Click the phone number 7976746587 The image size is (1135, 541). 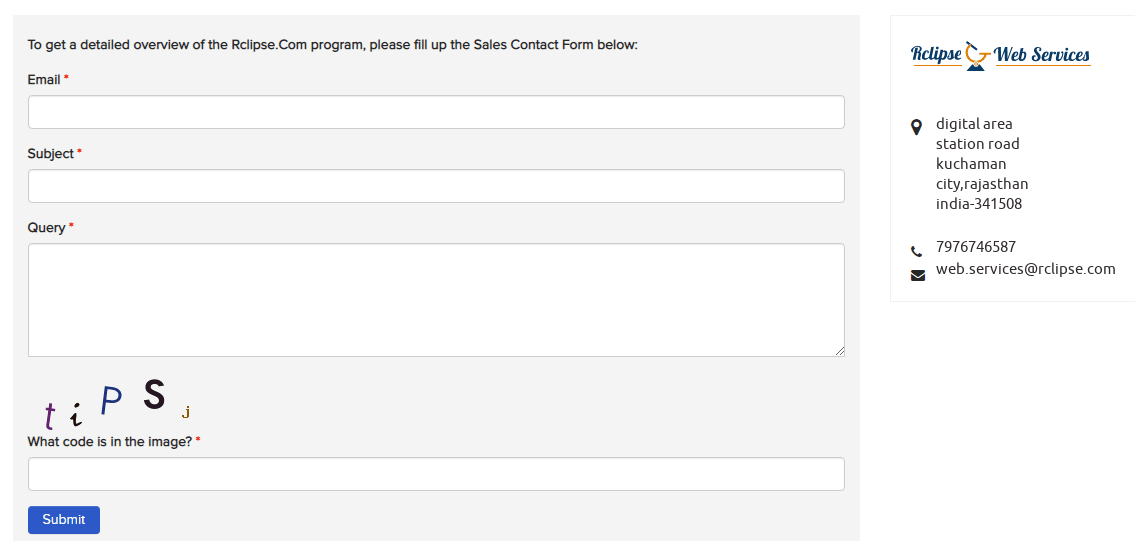tap(976, 247)
